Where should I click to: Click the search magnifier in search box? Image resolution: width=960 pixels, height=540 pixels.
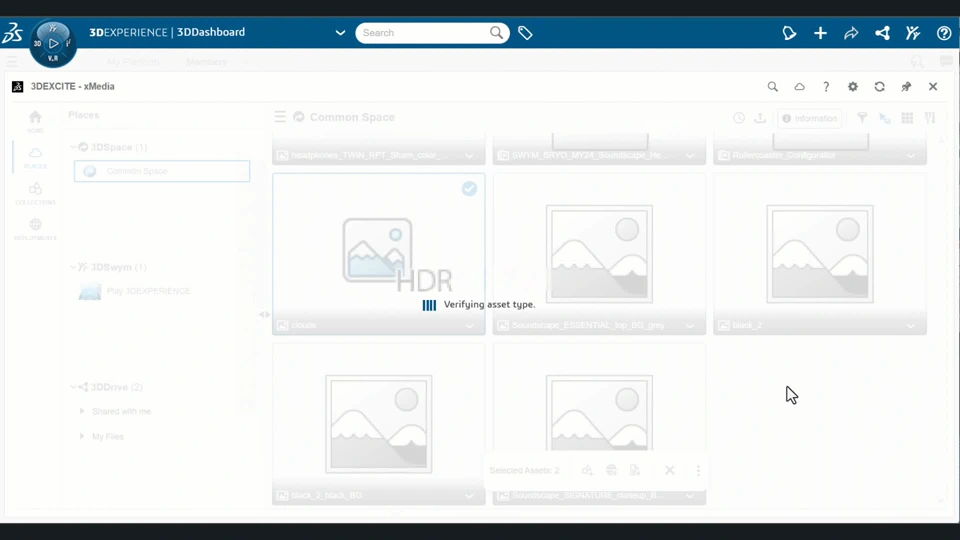[x=497, y=33]
